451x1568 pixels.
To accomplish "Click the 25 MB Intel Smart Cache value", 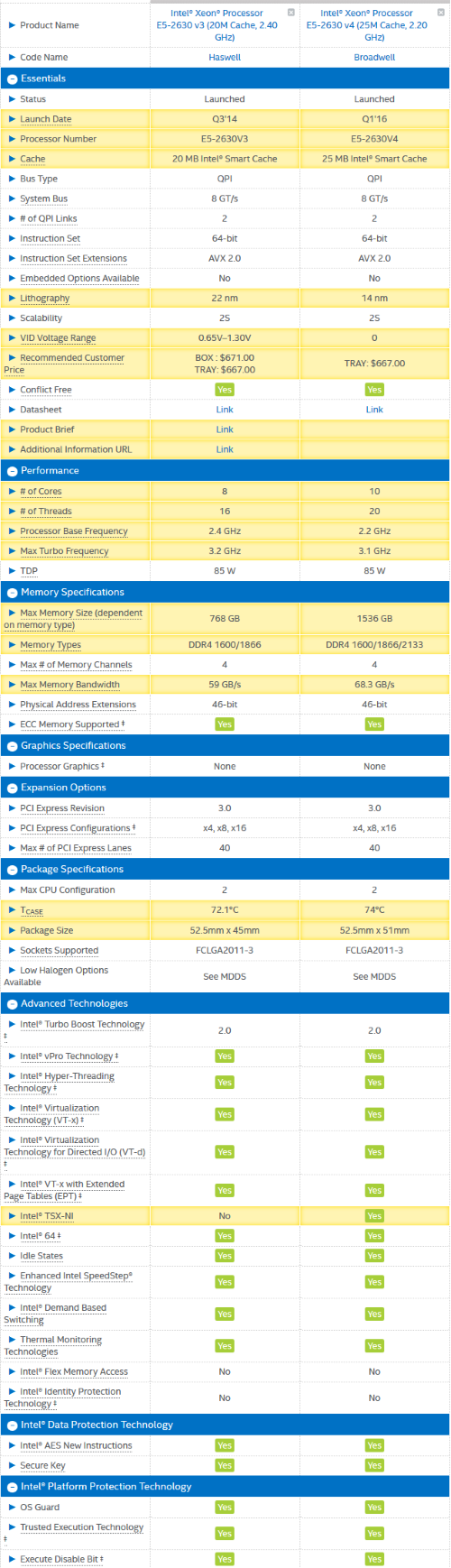I will coord(374,159).
